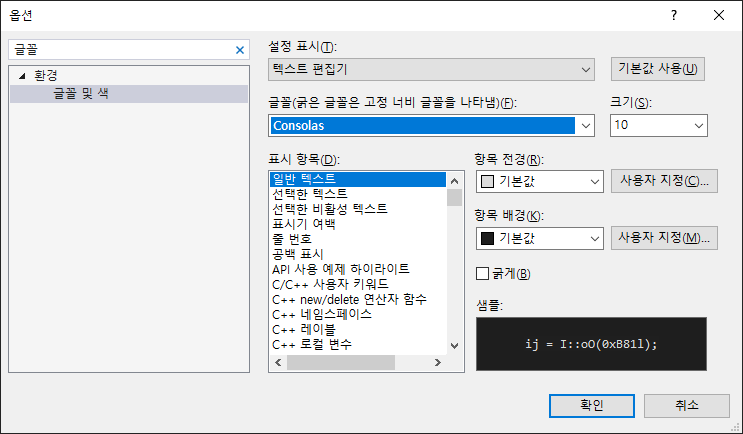Select 선택한 텍스트 list item
The height and width of the screenshot is (434, 743).
358,194
